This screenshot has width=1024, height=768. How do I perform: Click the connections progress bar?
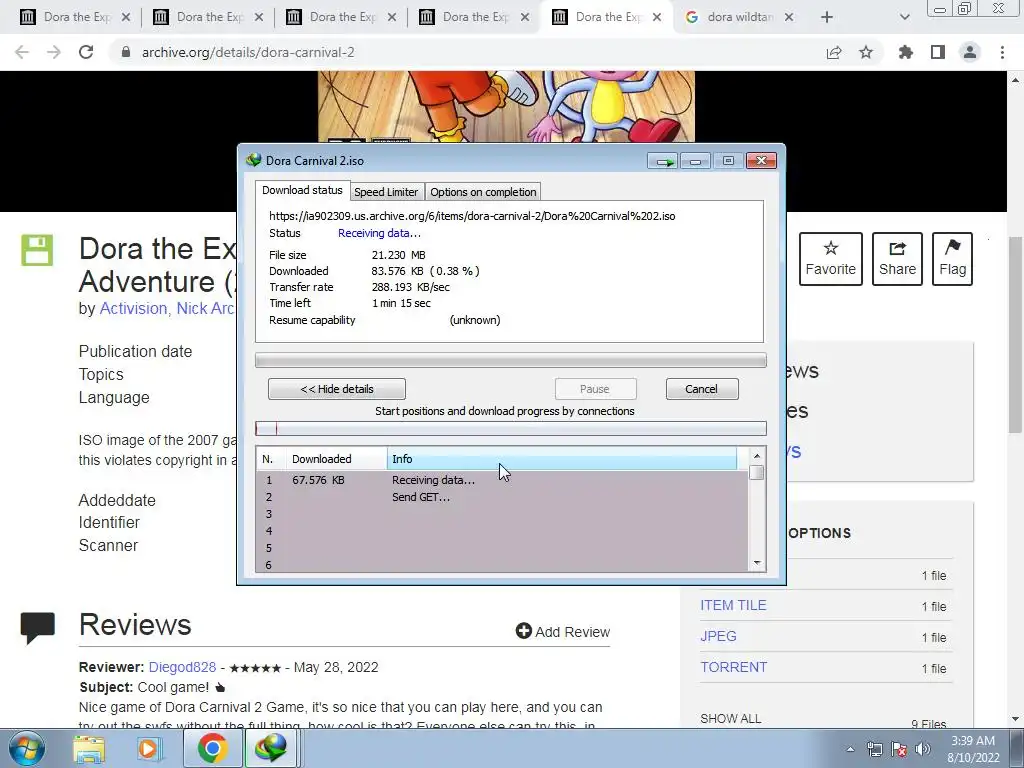(511, 428)
